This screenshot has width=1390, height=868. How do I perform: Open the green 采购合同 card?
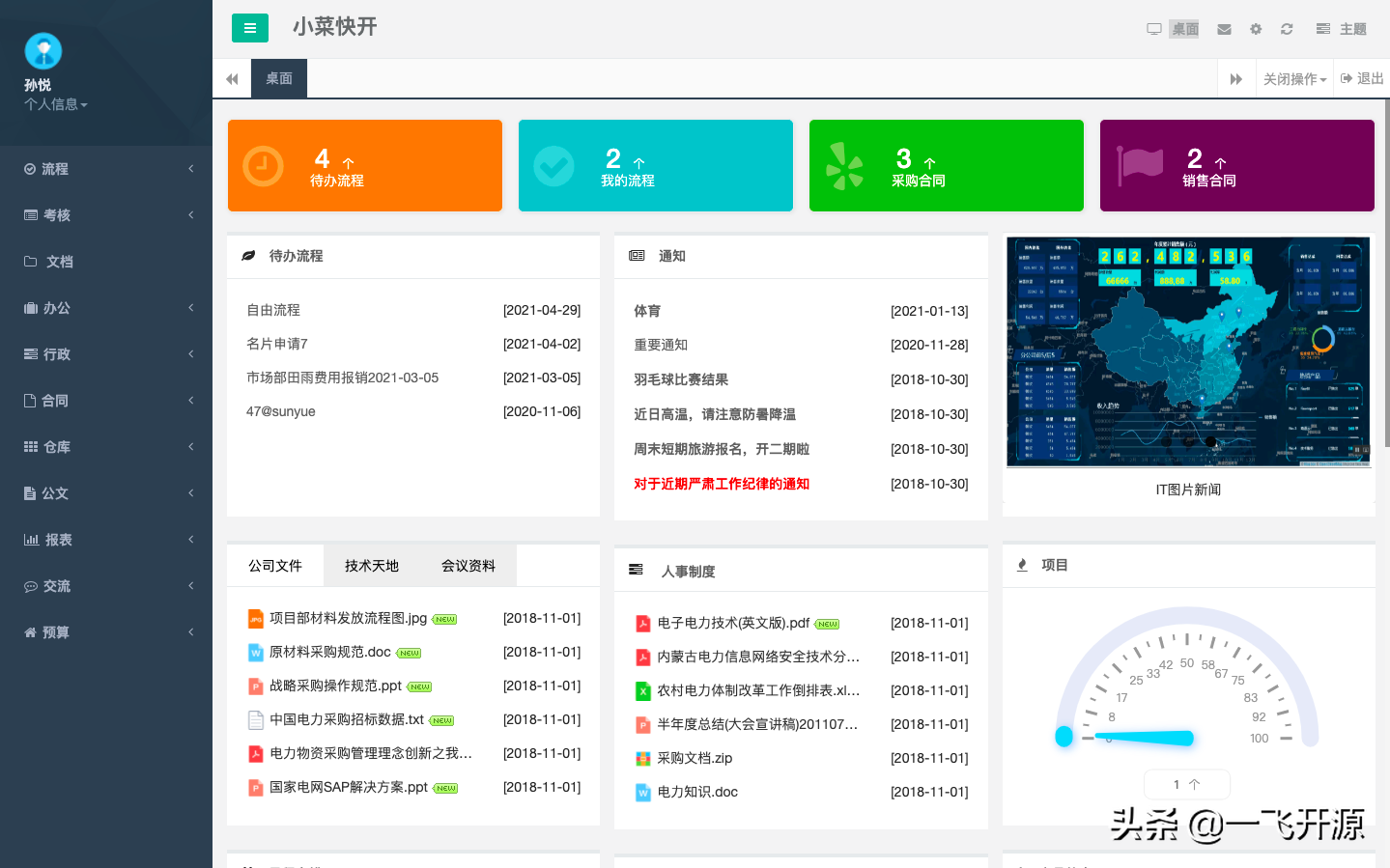947,165
